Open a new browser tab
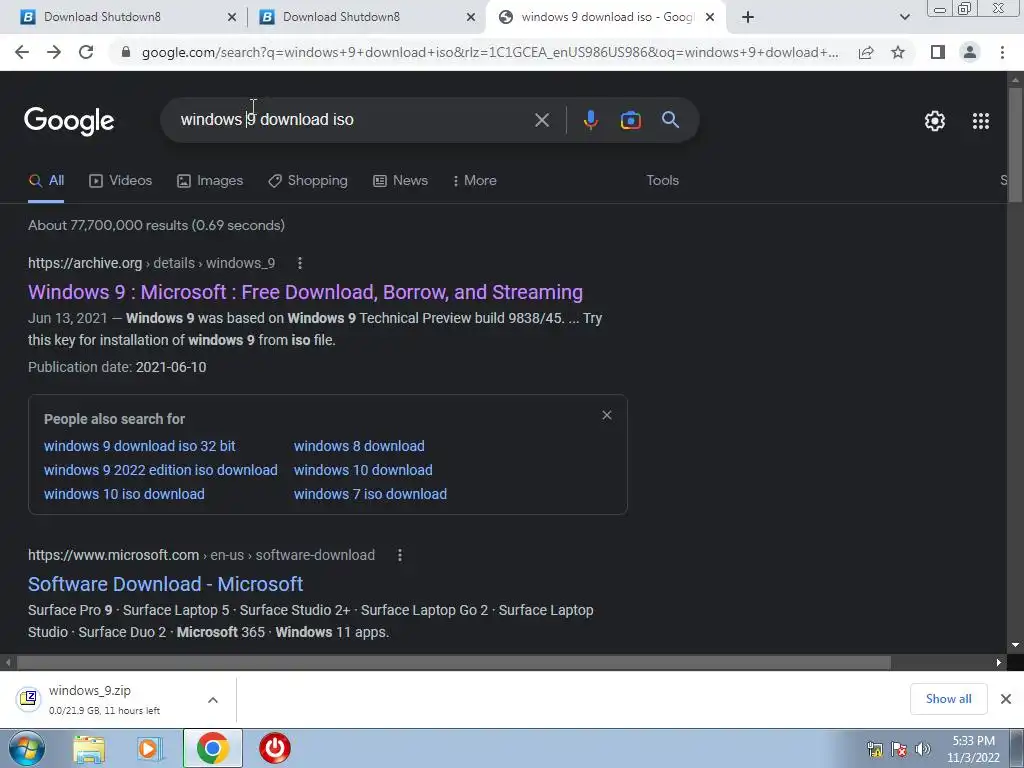 (748, 17)
